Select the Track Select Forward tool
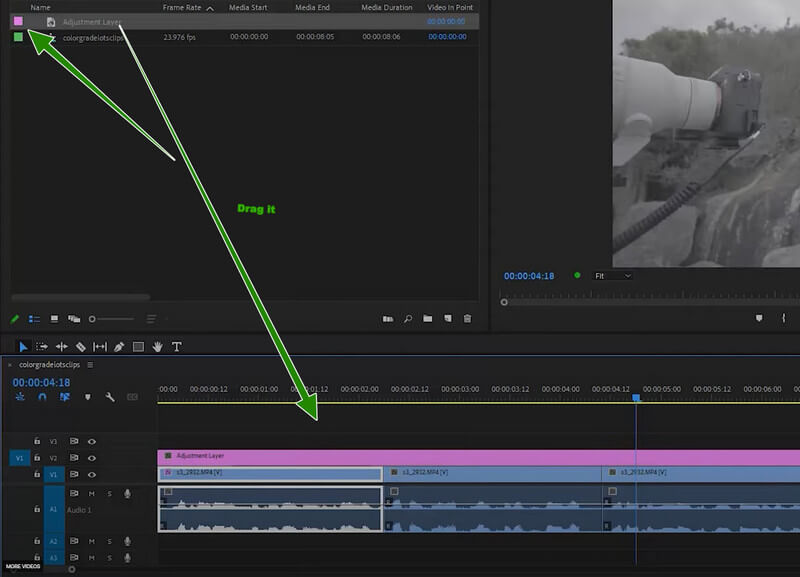This screenshot has width=800, height=577. tap(42, 347)
